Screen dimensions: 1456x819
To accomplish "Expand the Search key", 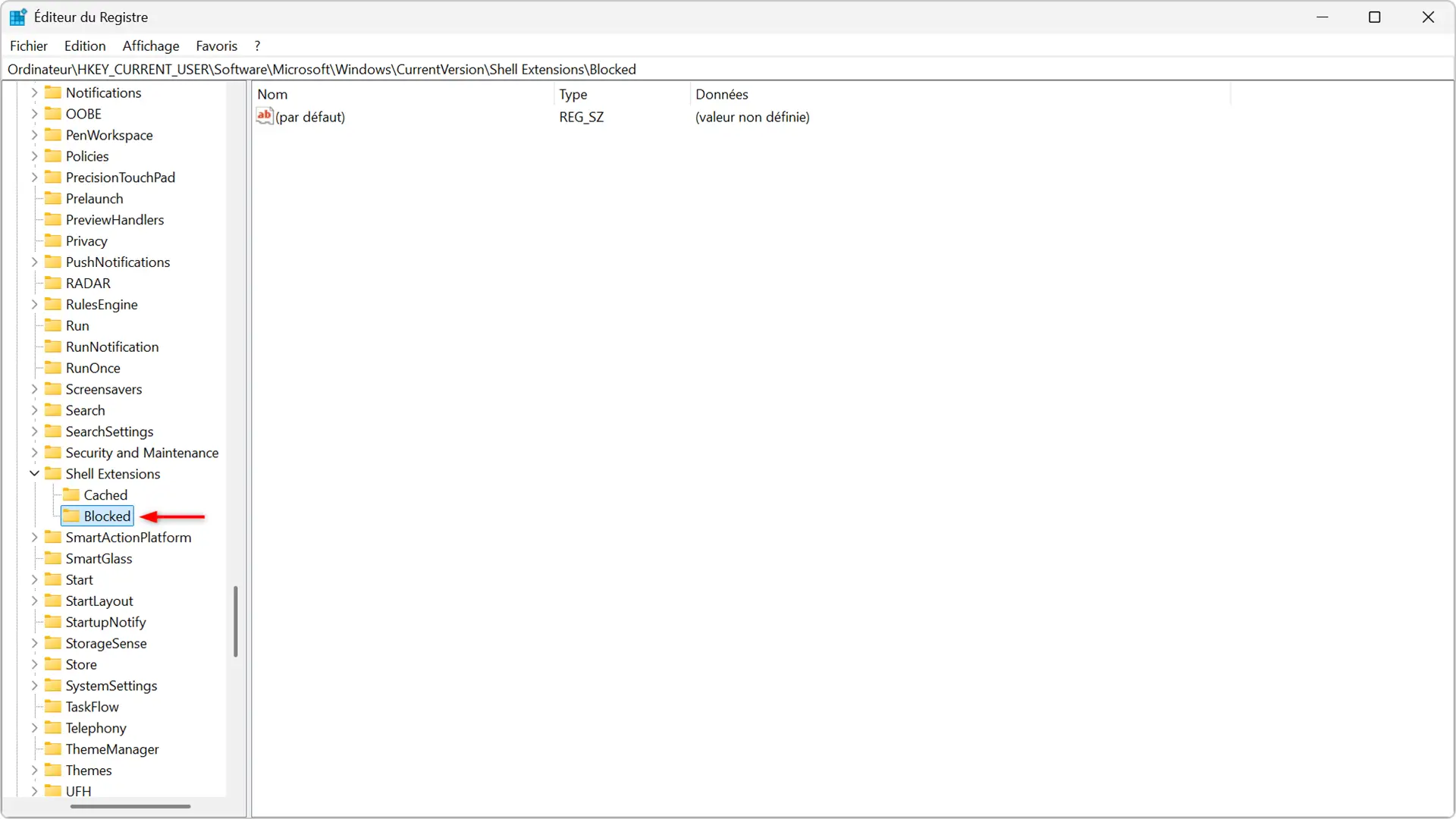I will 34,410.
